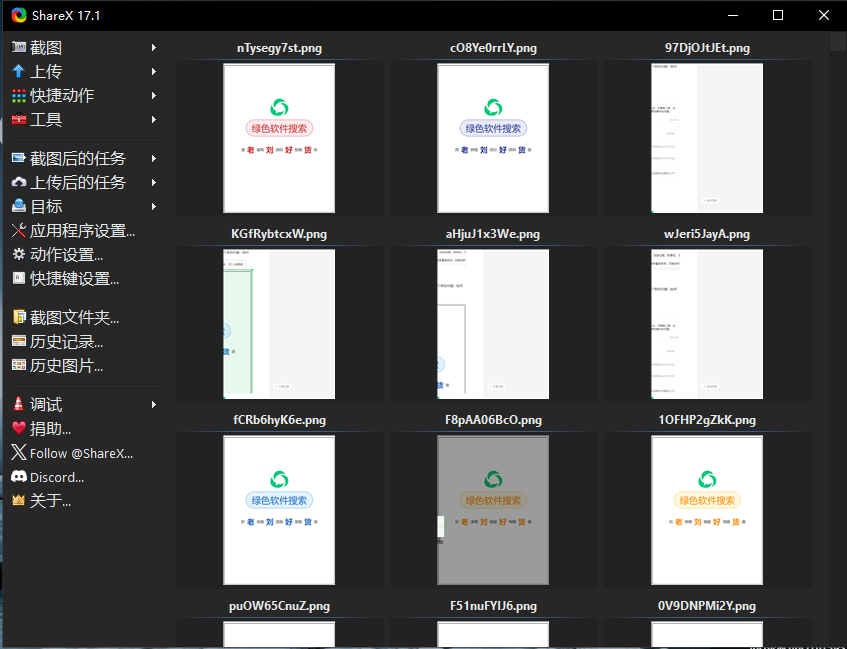
Task: Expand the 上传 submenu arrow
Action: tap(154, 71)
